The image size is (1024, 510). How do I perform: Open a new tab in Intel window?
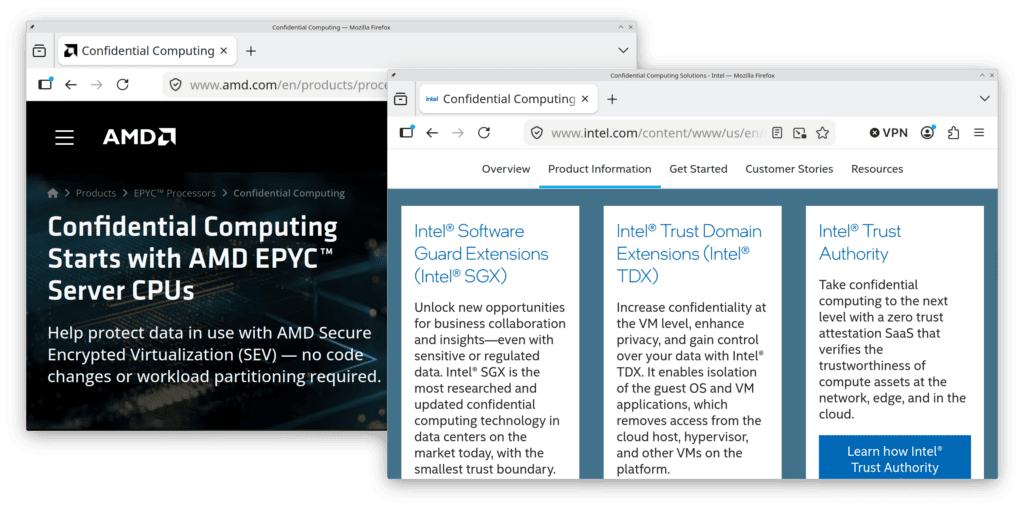(612, 99)
